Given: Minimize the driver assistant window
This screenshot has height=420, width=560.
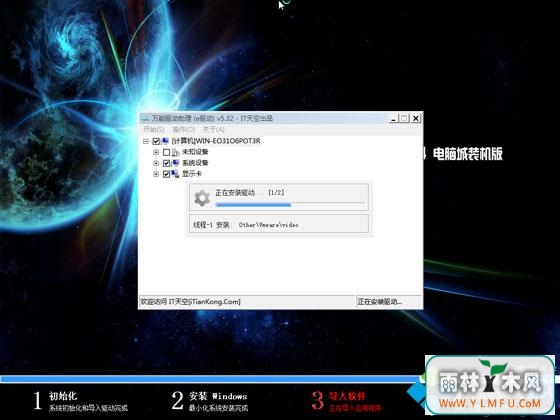Looking at the screenshot, I should point(393,118).
